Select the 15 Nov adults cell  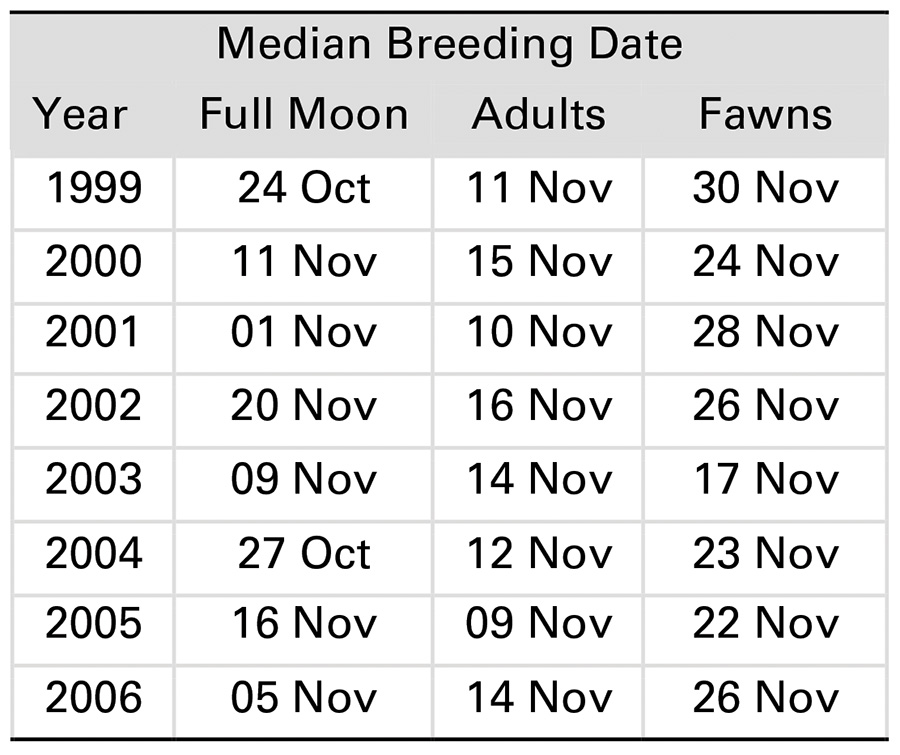tap(539, 262)
